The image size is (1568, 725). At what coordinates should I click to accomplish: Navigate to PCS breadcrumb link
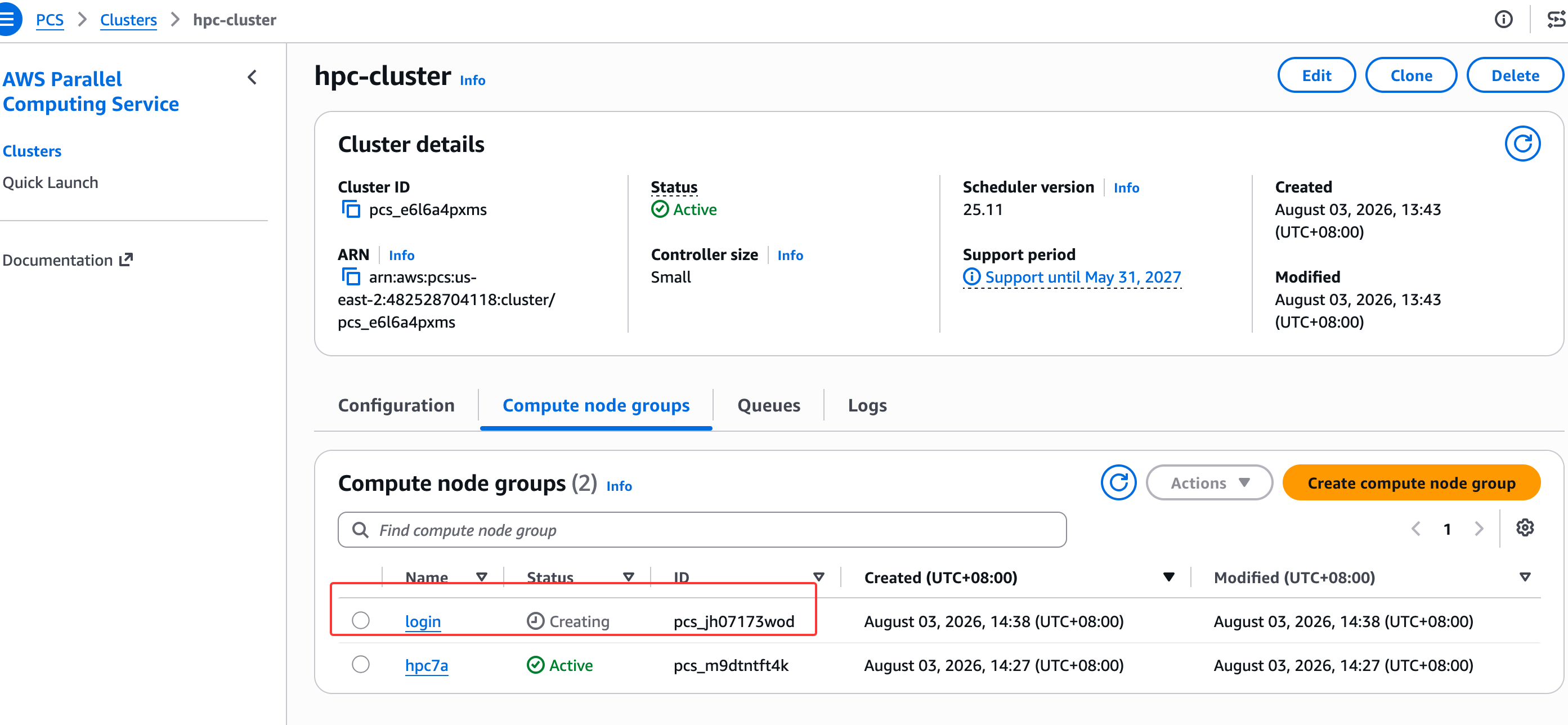coord(50,20)
